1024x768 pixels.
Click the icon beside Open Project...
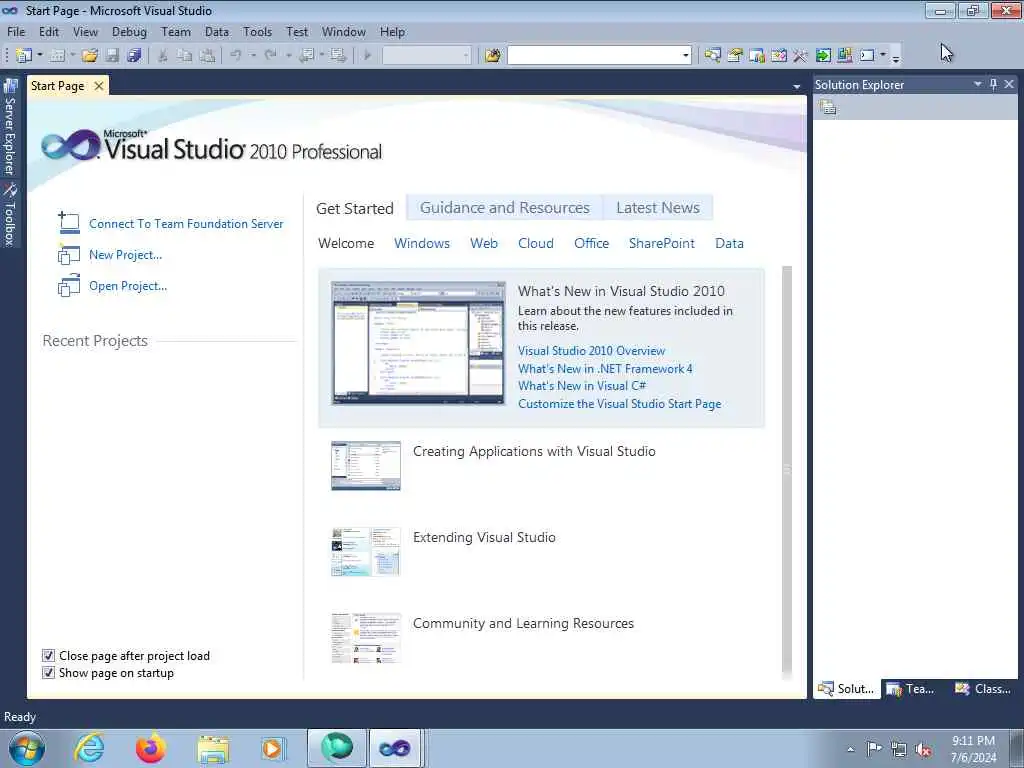[x=69, y=285]
